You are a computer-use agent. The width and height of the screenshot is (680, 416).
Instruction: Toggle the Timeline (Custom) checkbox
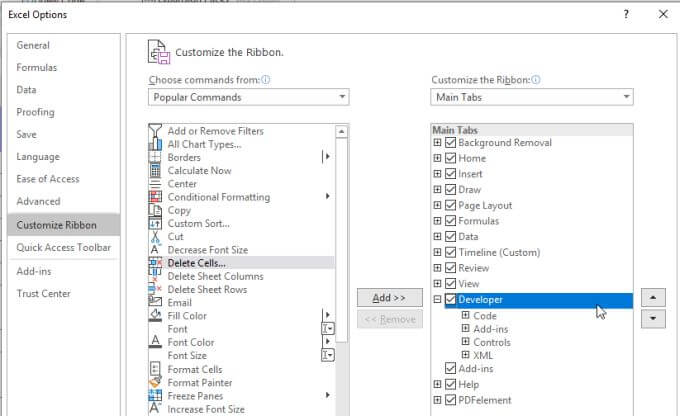(x=451, y=252)
